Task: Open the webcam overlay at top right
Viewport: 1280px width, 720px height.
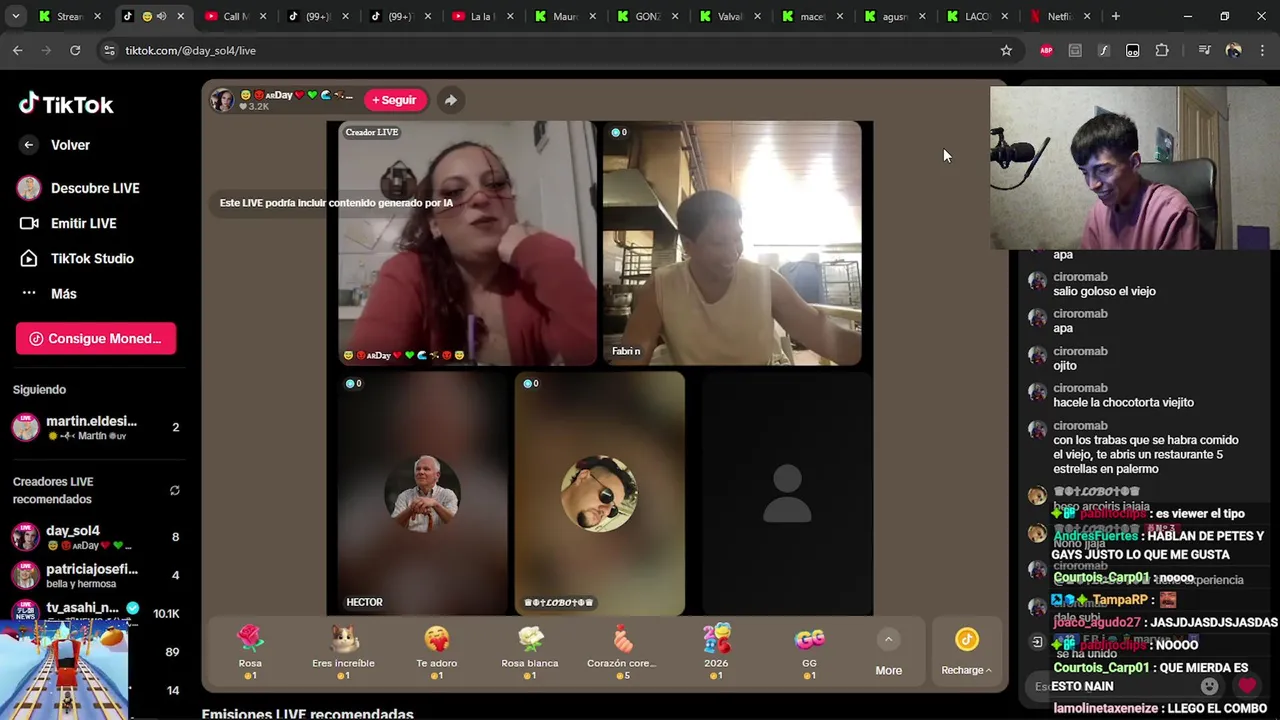Action: (1134, 167)
